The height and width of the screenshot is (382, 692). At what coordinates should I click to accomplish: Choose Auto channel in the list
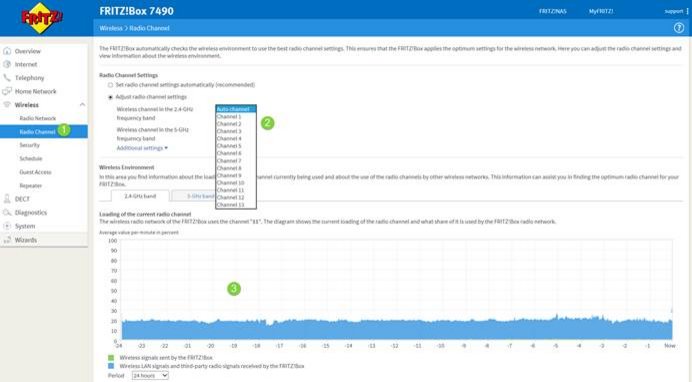(x=236, y=109)
